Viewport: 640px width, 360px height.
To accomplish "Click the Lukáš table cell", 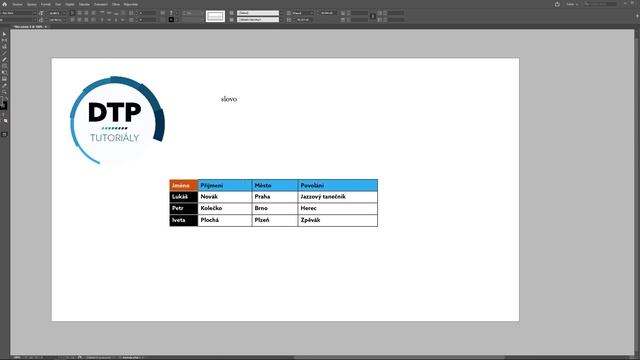I will click(x=184, y=197).
